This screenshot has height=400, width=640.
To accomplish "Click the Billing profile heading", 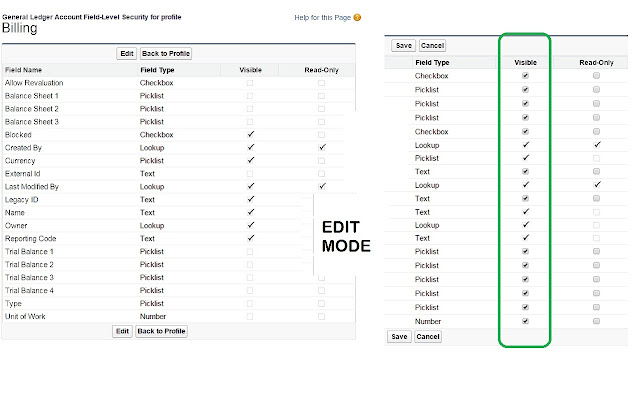I will (20, 29).
